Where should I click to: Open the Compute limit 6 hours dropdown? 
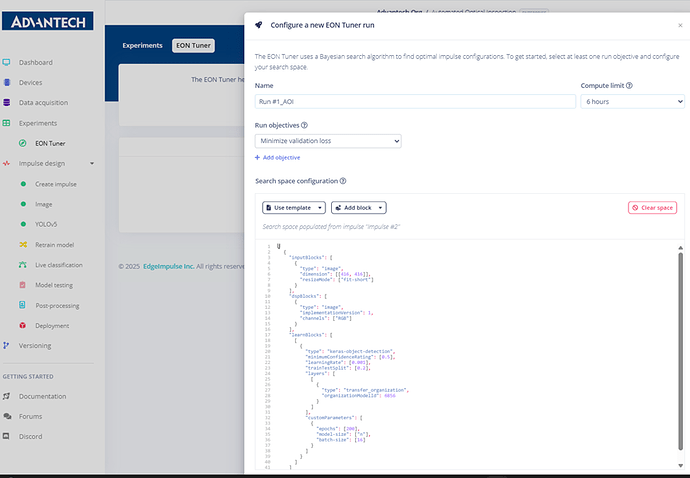tap(632, 102)
